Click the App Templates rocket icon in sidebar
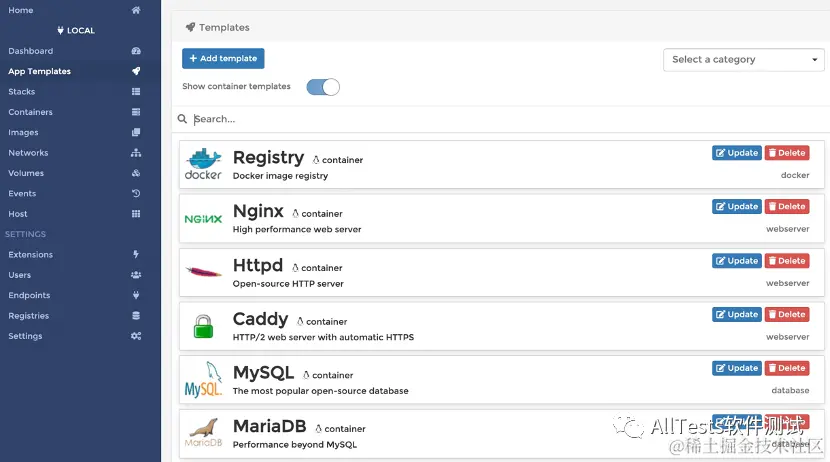This screenshot has height=462, width=830. point(136,71)
